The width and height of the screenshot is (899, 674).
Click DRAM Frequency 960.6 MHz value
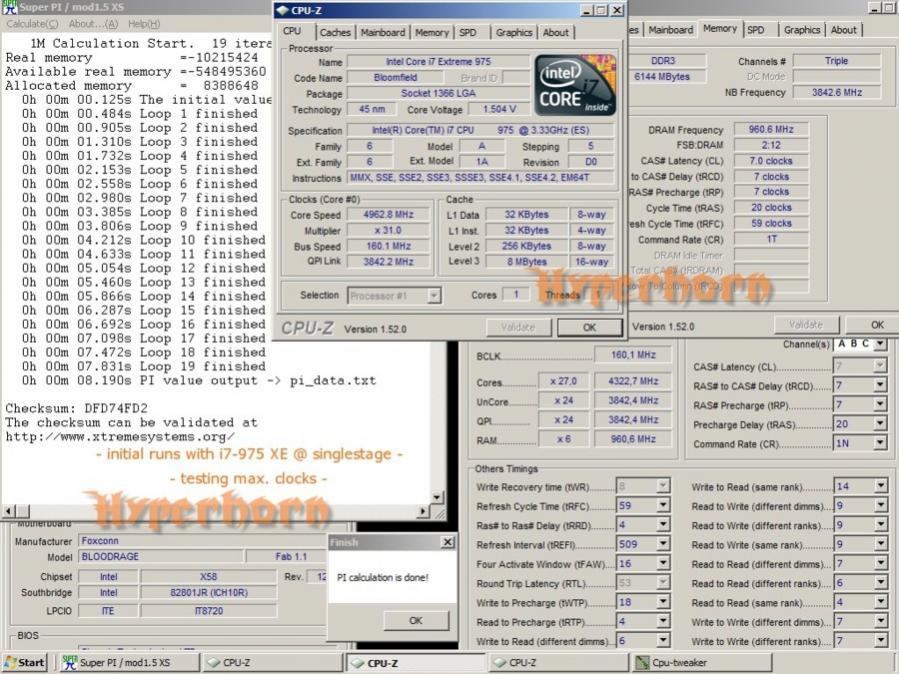pos(771,130)
